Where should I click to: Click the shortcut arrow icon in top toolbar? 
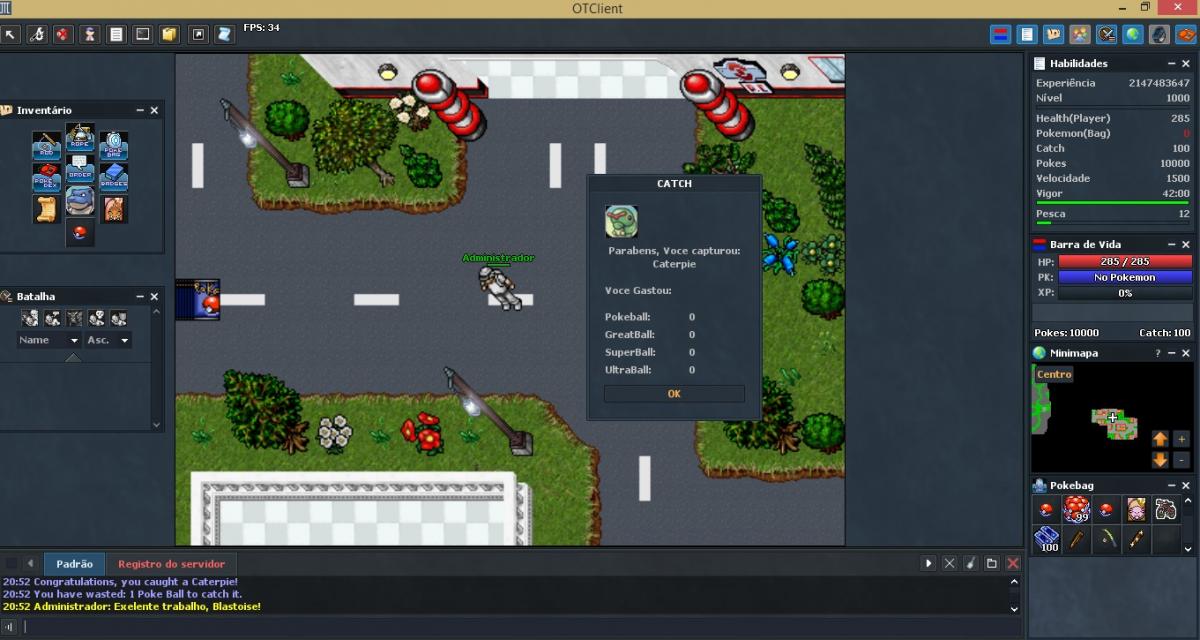tap(198, 34)
